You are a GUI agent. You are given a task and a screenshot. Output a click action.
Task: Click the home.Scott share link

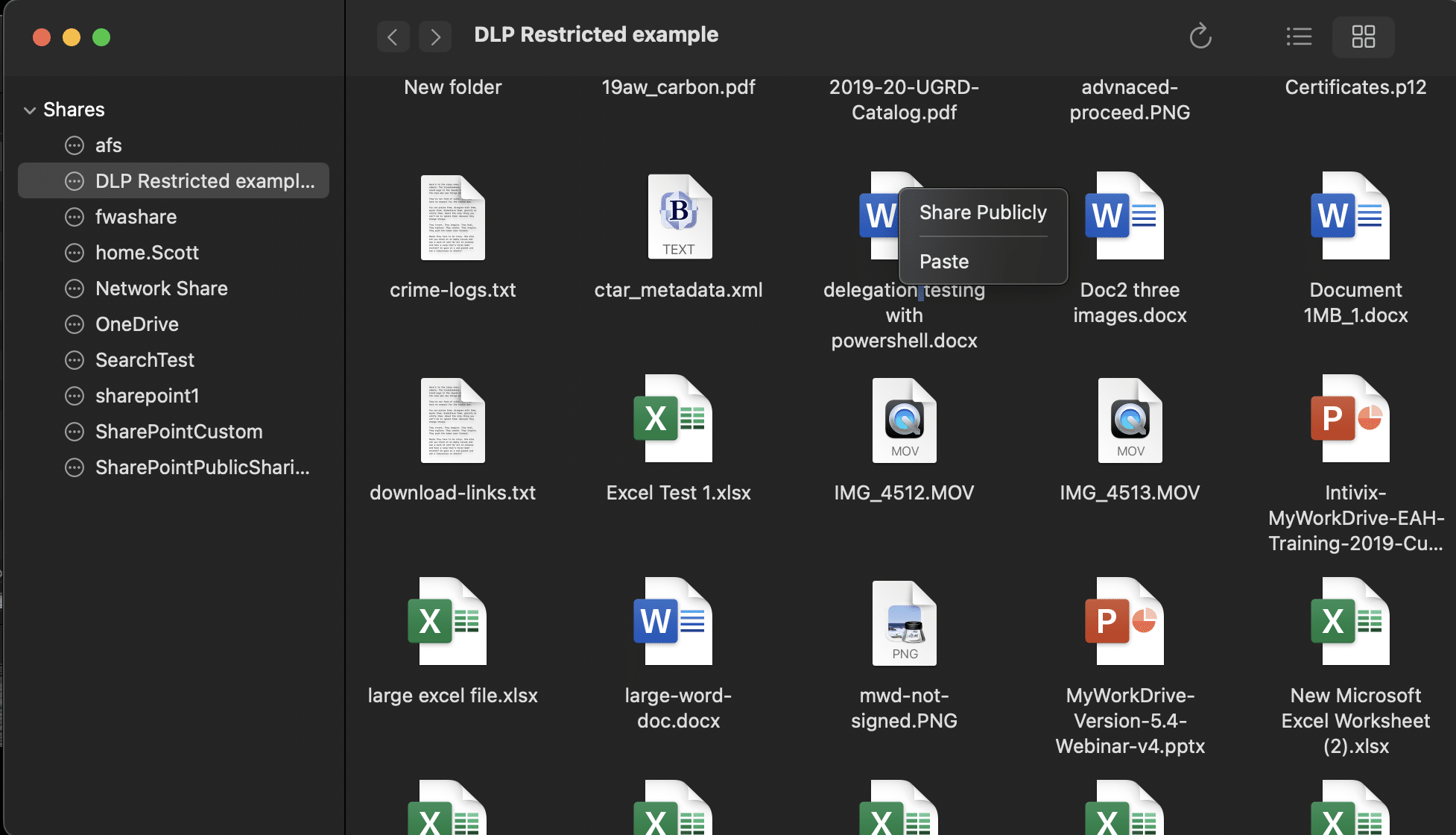pyautogui.click(x=147, y=253)
